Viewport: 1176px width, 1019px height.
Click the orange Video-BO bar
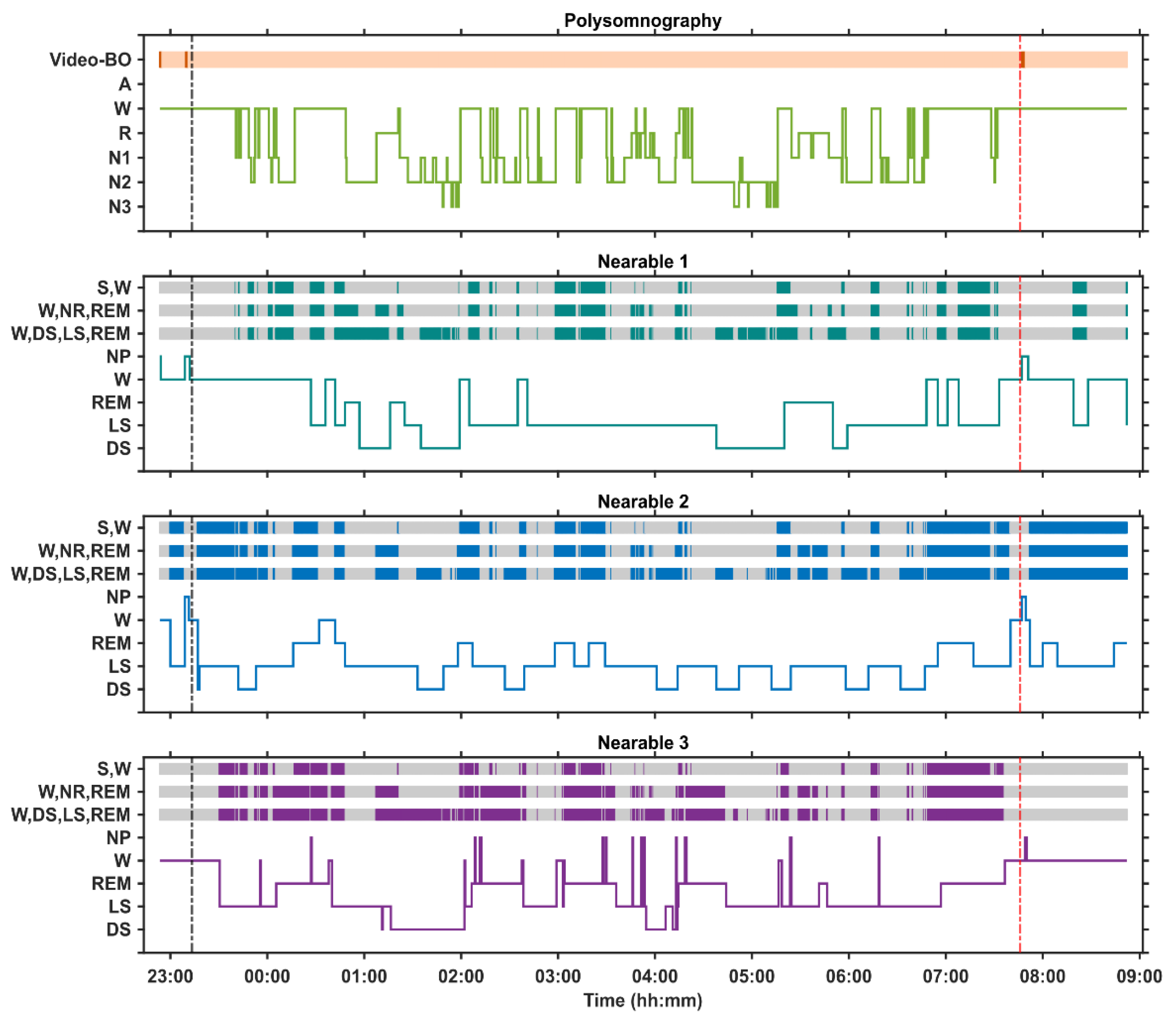point(643,60)
